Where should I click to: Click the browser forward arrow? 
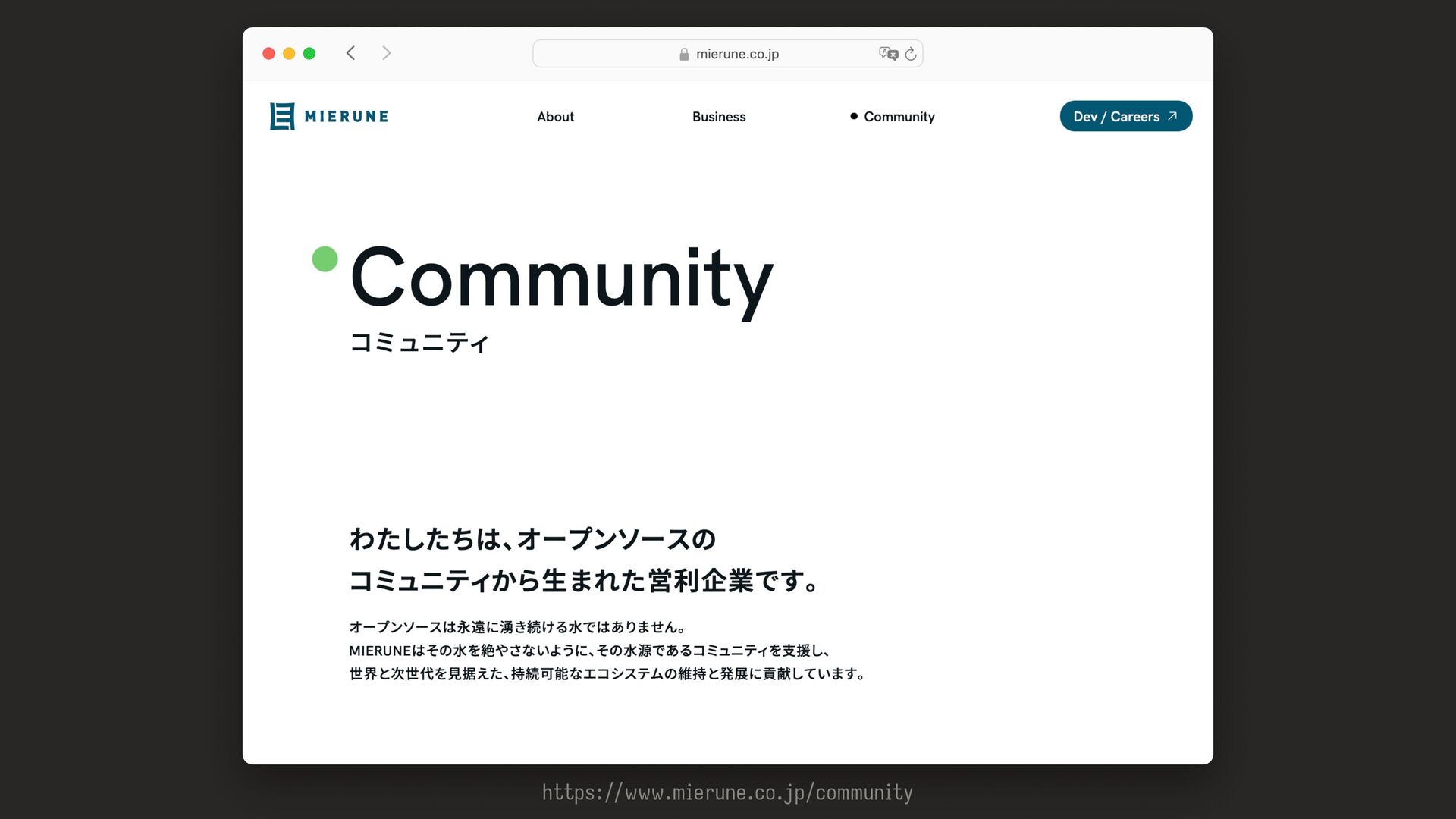[387, 53]
